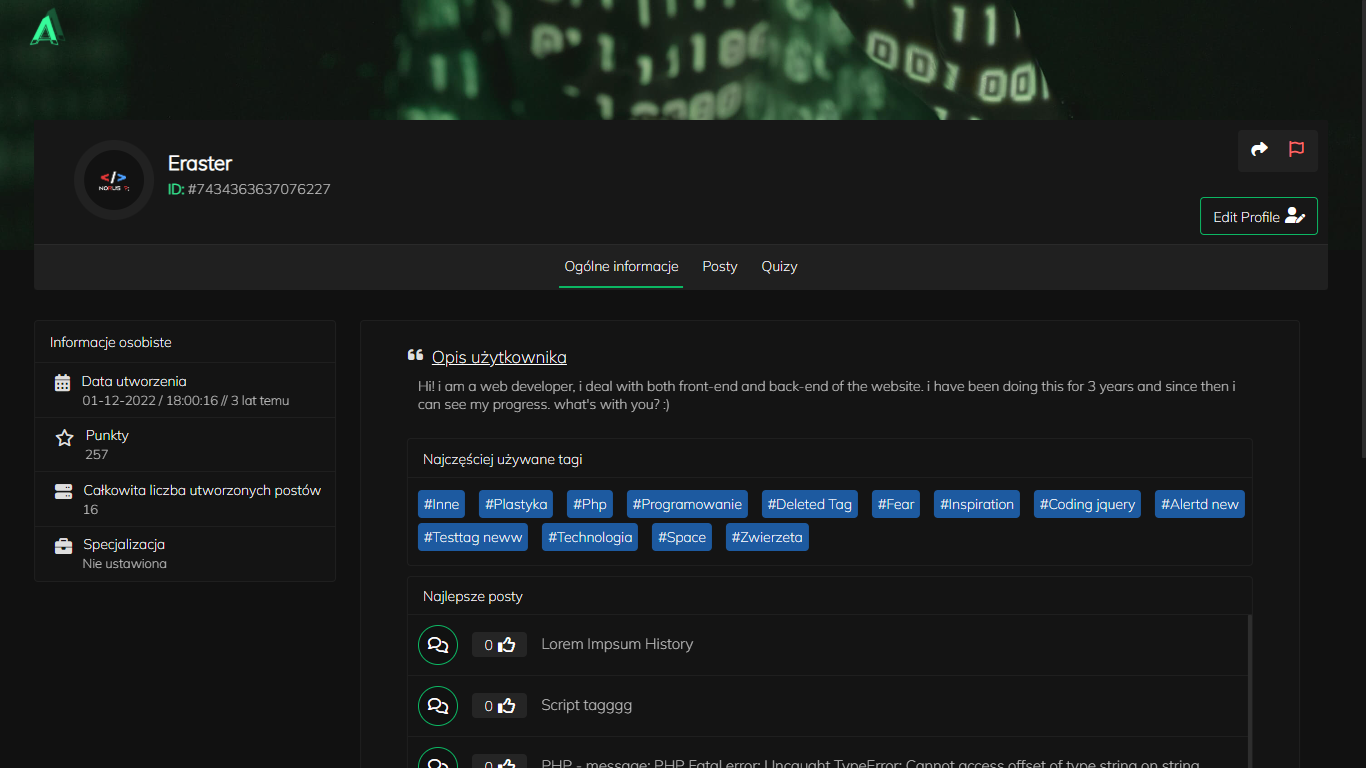Open the Opis użytkownika link
The image size is (1366, 768).
[499, 357]
